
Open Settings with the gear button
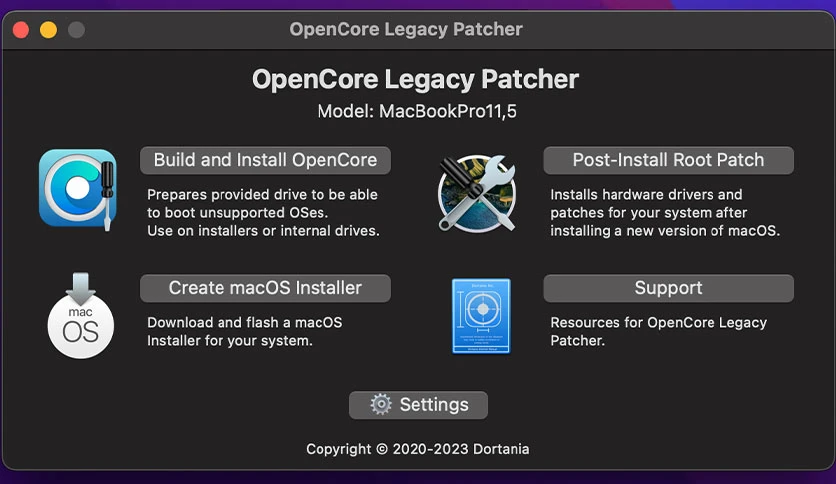(418, 405)
